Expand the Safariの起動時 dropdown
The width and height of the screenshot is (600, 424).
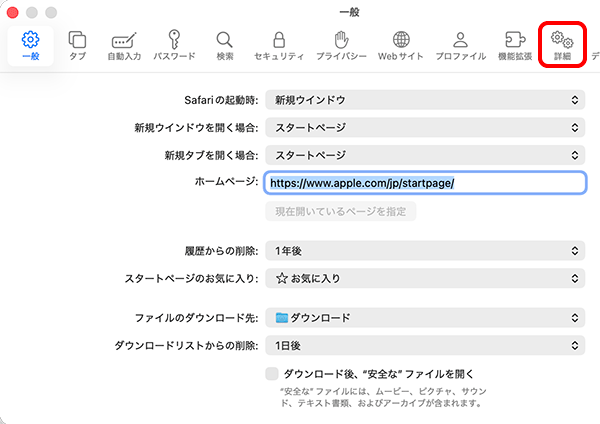[426, 100]
